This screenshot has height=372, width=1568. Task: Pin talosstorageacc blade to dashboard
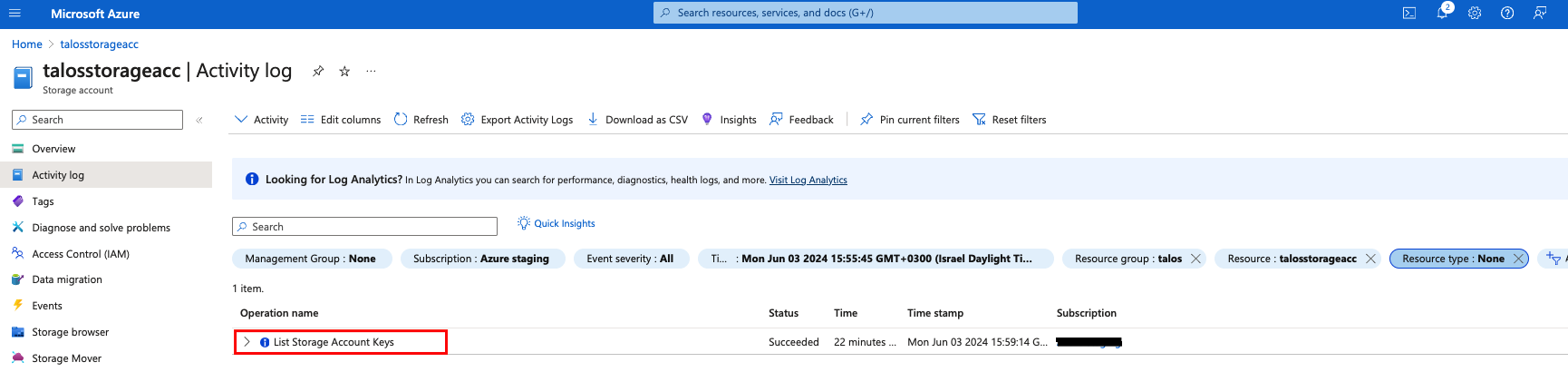[318, 71]
